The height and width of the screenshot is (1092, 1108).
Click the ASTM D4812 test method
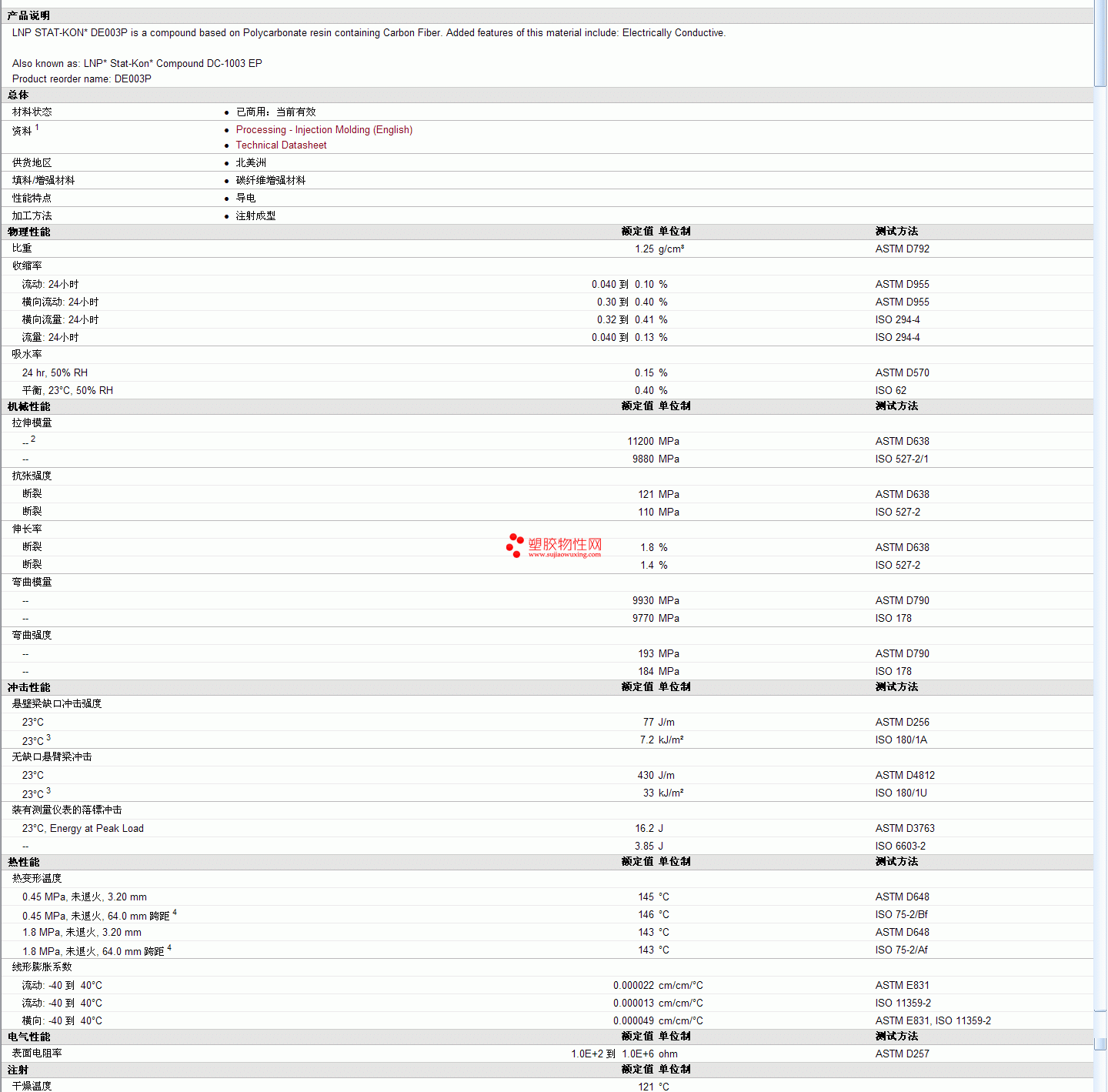(905, 776)
